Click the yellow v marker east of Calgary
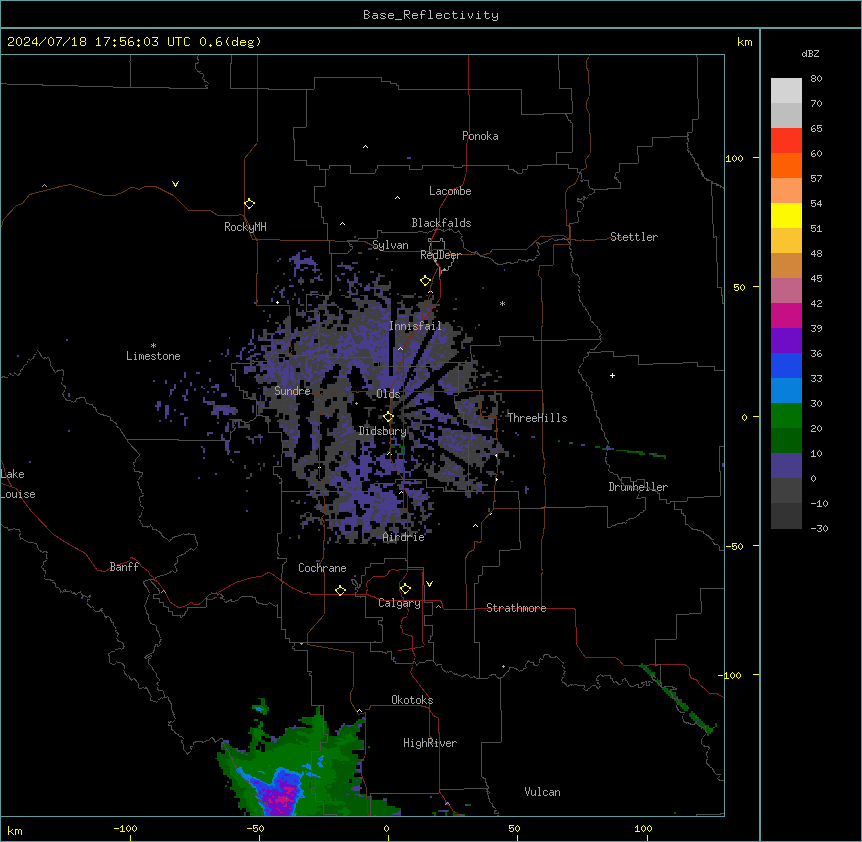This screenshot has height=842, width=862. click(429, 584)
